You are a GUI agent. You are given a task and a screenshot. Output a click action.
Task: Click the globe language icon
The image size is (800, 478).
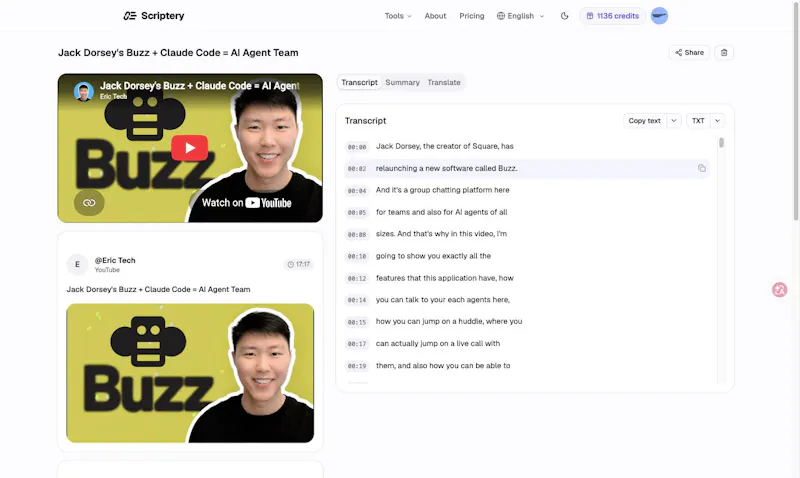point(501,16)
